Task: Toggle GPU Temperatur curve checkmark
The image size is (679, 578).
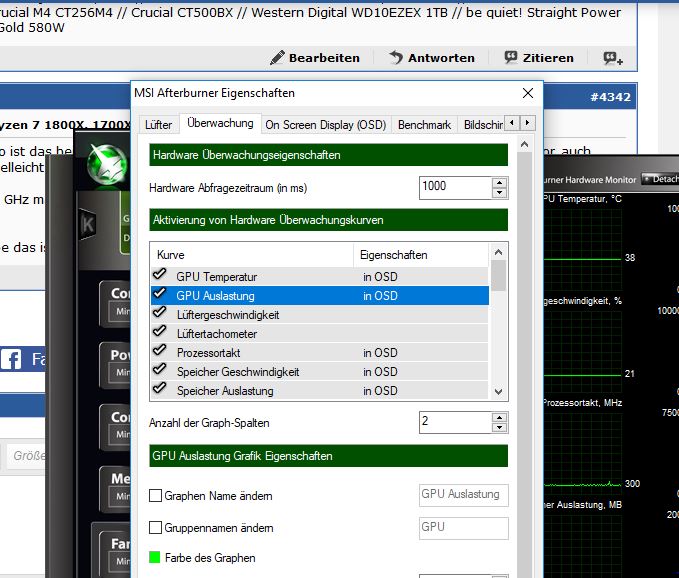Action: click(x=160, y=274)
